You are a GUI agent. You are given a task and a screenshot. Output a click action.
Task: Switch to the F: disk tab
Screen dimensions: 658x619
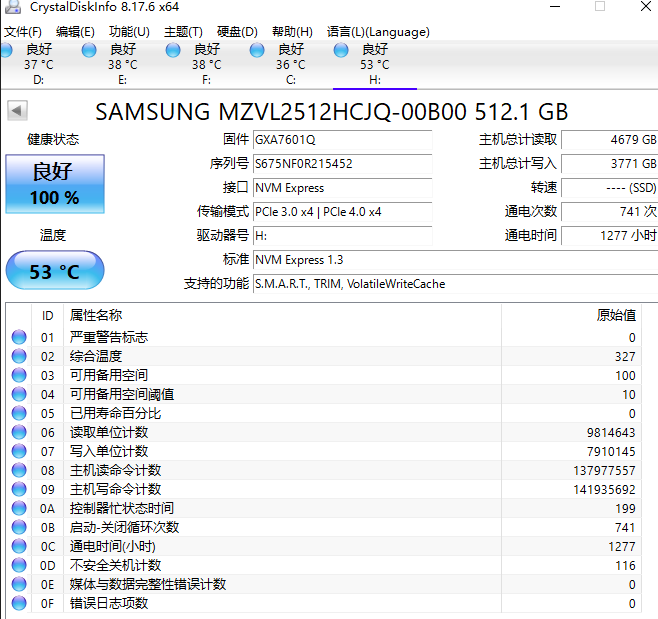pos(207,64)
